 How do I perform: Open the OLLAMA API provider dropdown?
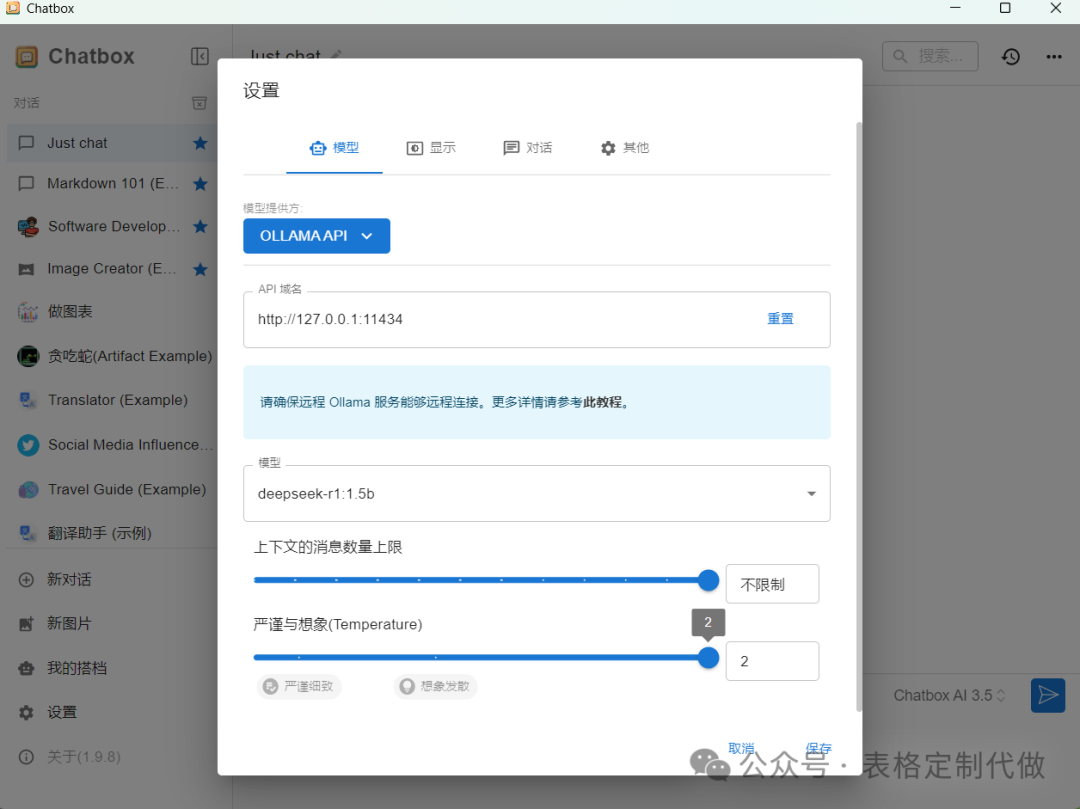click(317, 236)
